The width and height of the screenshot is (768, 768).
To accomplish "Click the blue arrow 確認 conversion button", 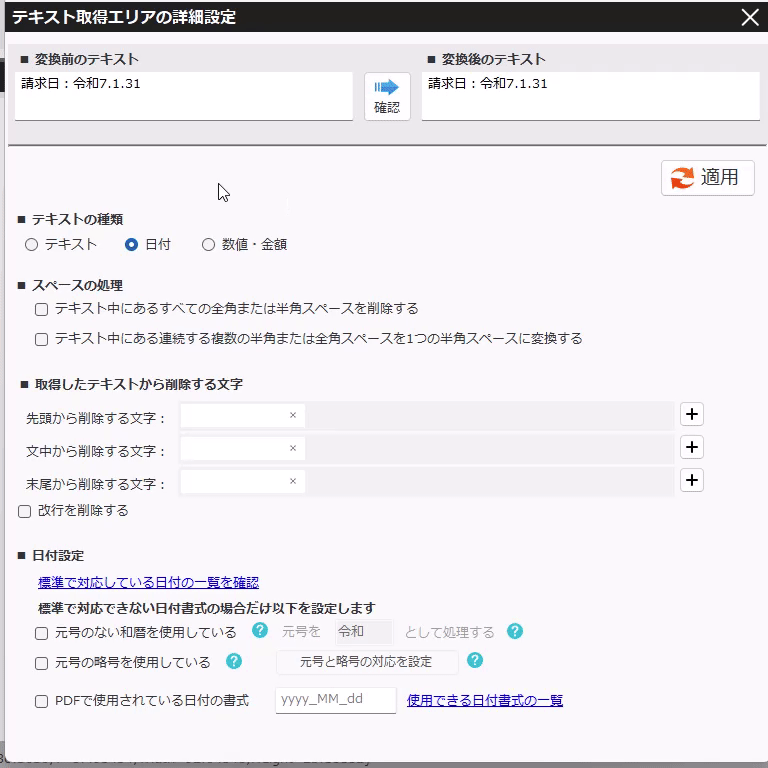I will (x=387, y=96).
